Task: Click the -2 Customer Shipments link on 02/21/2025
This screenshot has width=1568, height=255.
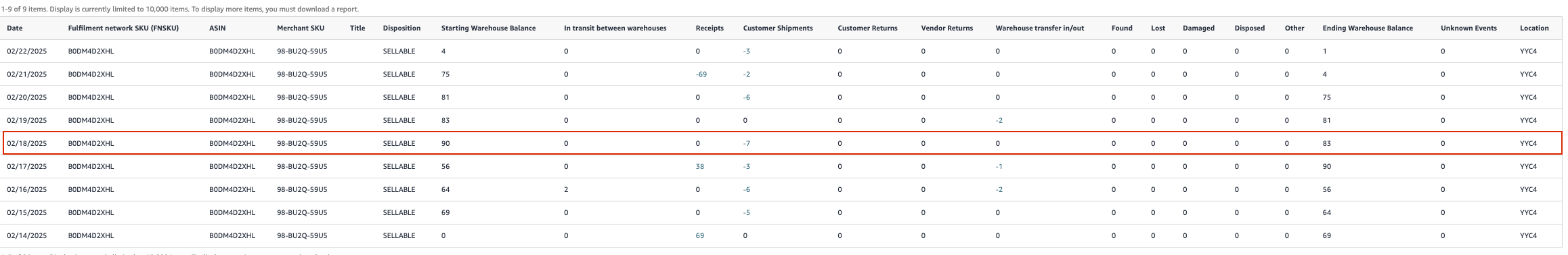Action: (x=746, y=74)
